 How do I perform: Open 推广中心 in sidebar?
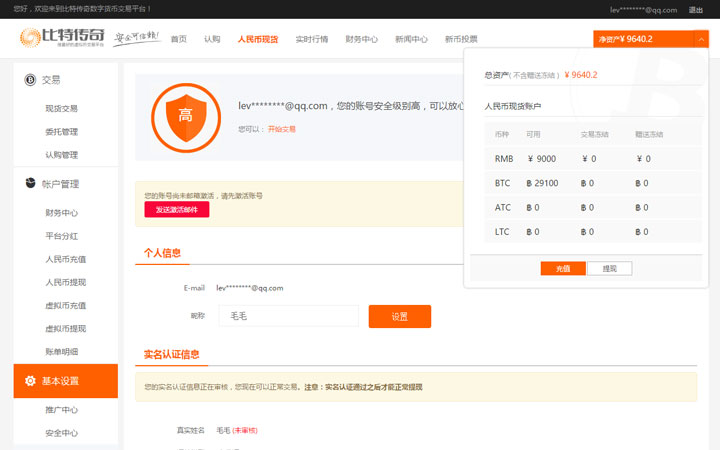pyautogui.click(x=62, y=410)
